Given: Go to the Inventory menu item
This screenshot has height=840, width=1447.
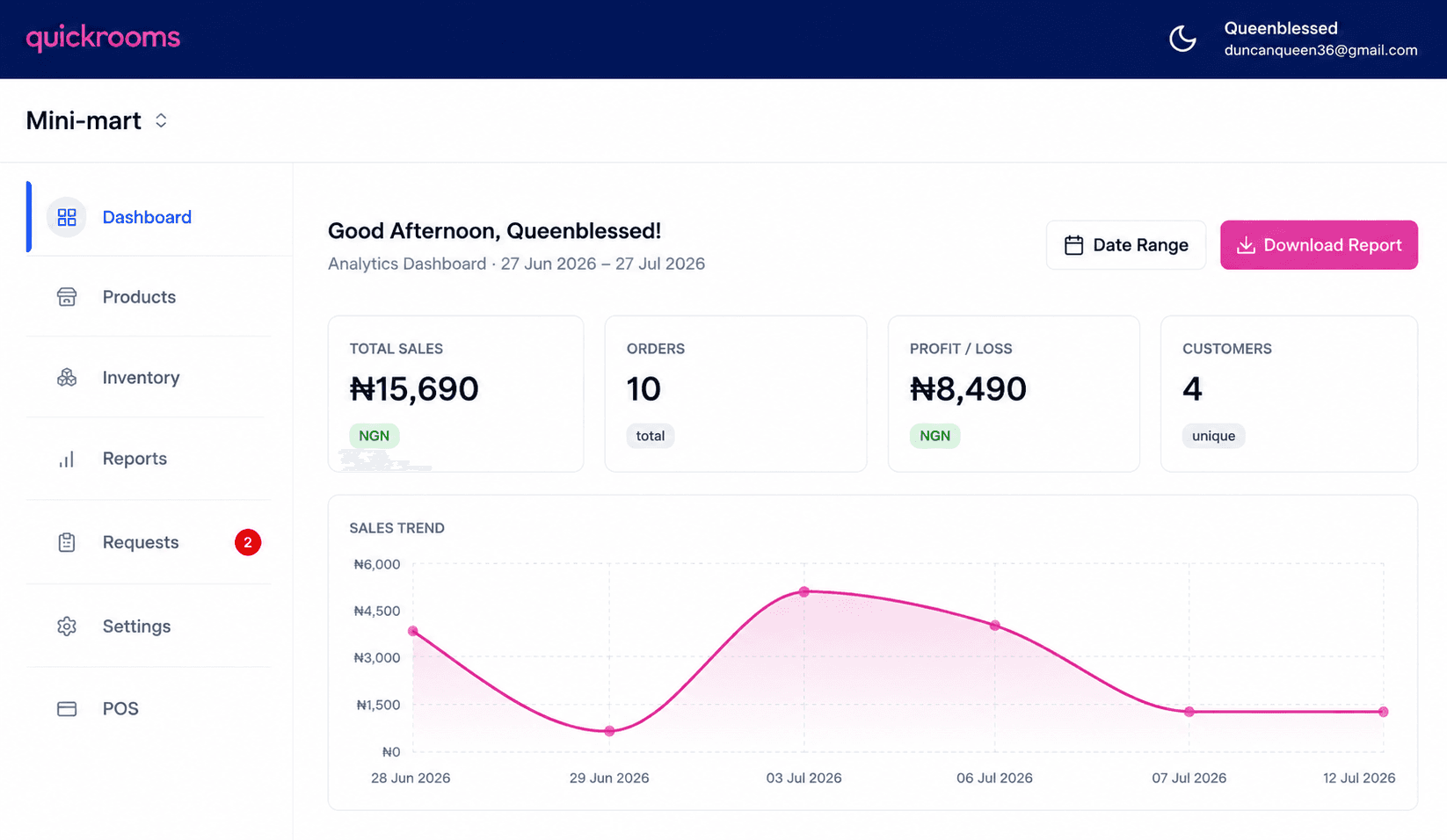Looking at the screenshot, I should pyautogui.click(x=149, y=378).
